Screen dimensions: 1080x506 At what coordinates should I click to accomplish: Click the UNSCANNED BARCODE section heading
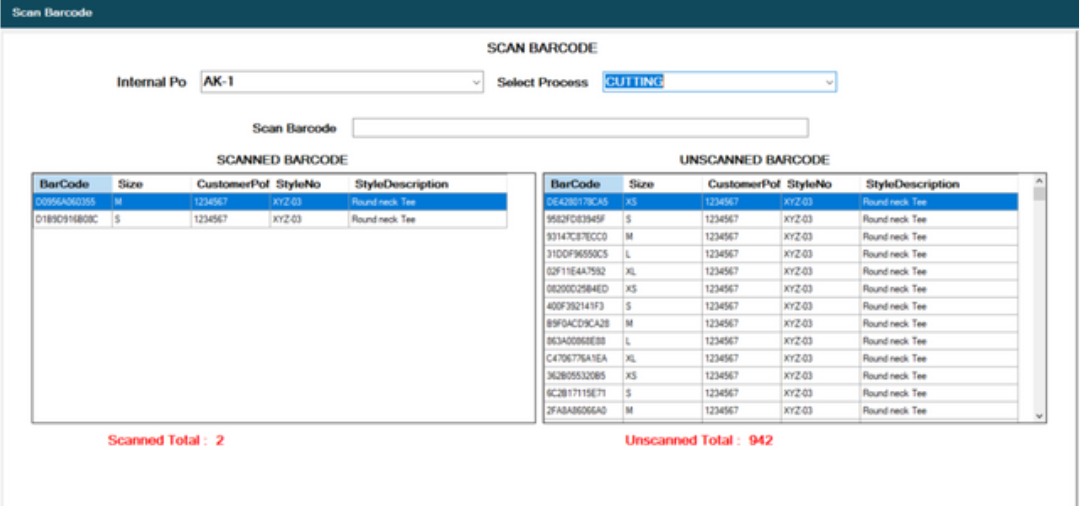[x=755, y=160]
